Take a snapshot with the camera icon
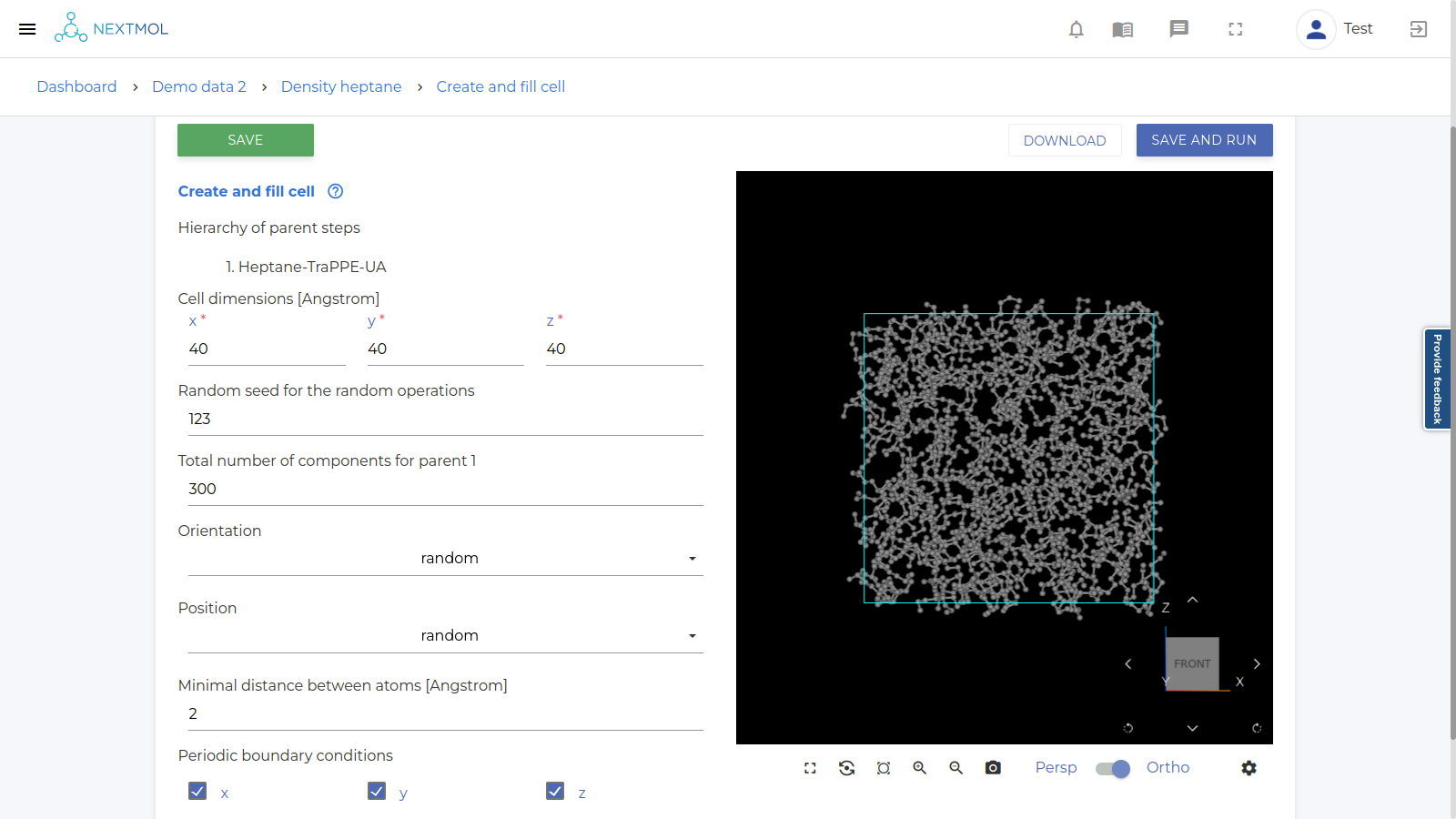The height and width of the screenshot is (819, 1456). coord(993,768)
